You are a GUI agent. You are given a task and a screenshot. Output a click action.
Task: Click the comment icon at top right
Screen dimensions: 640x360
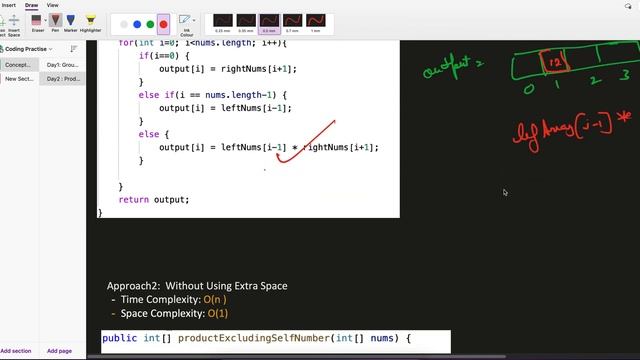click(628, 6)
